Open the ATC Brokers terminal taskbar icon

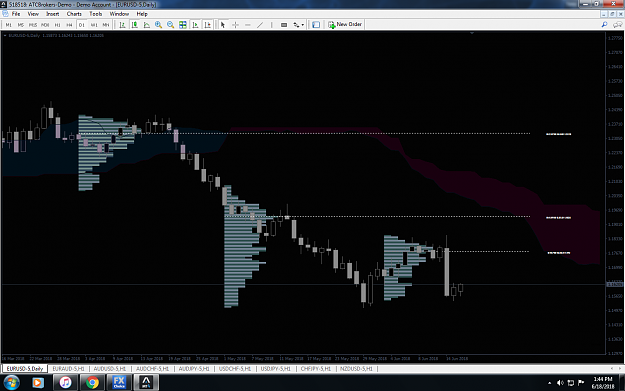tap(146, 383)
